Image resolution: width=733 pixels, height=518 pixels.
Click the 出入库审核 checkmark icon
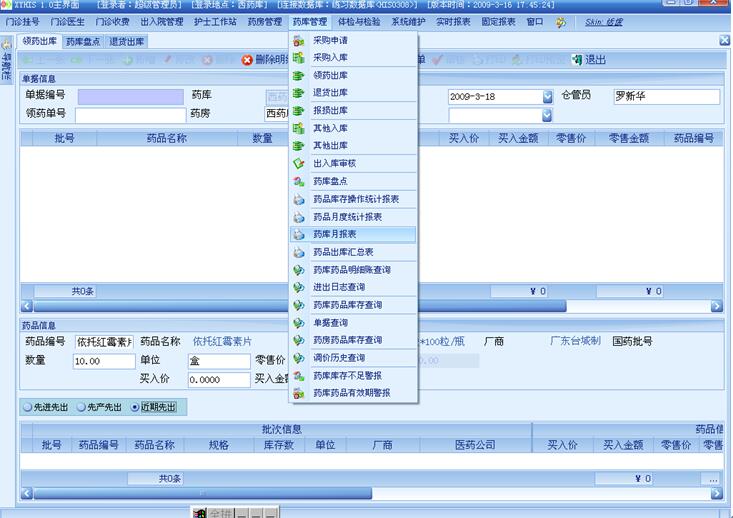[299, 164]
